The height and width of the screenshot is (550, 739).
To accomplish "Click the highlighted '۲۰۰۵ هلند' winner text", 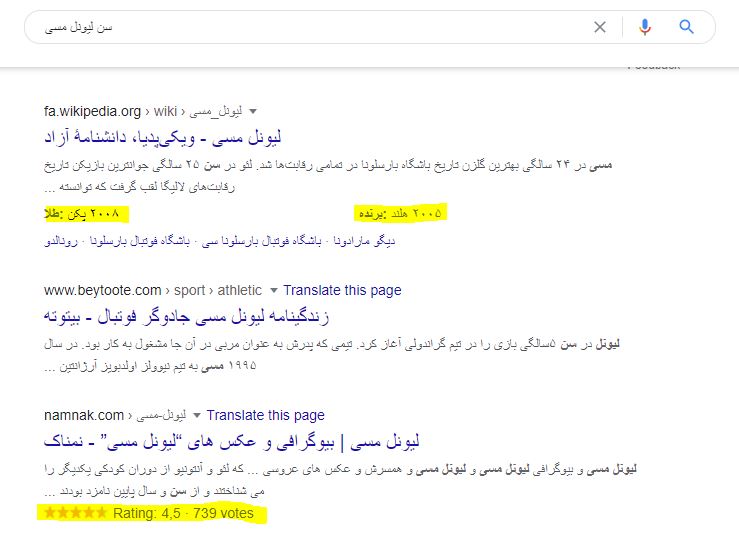I will 401,213.
